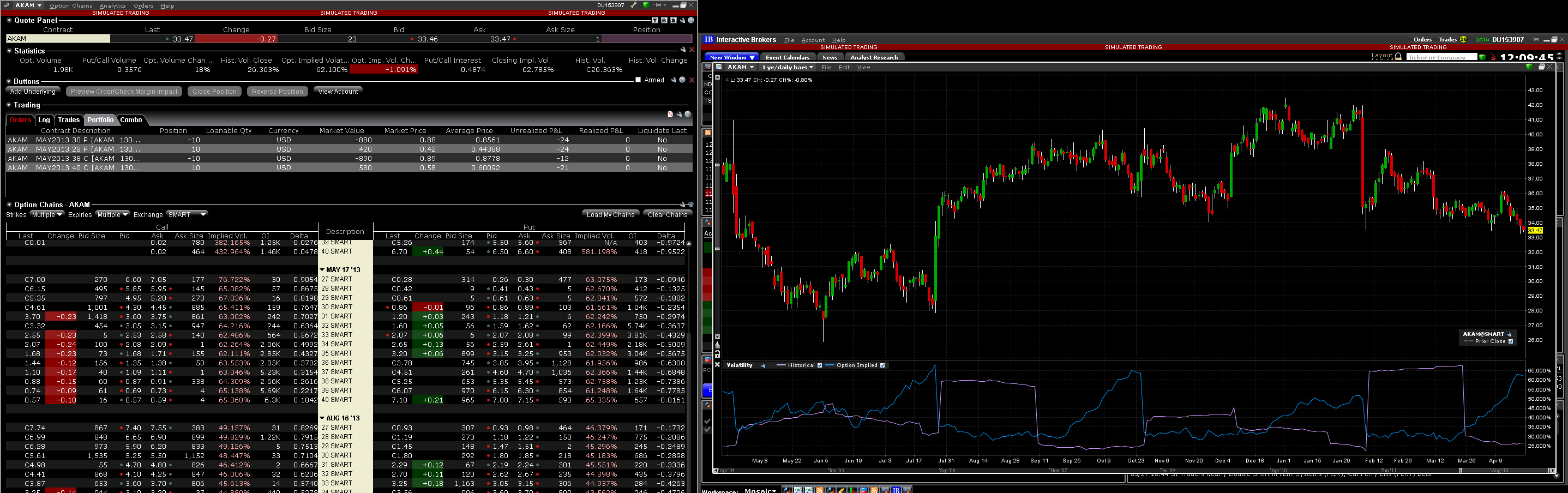Collapse the Quote Panel section
Image resolution: width=1568 pixels, height=493 pixels.
pyautogui.click(x=9, y=20)
